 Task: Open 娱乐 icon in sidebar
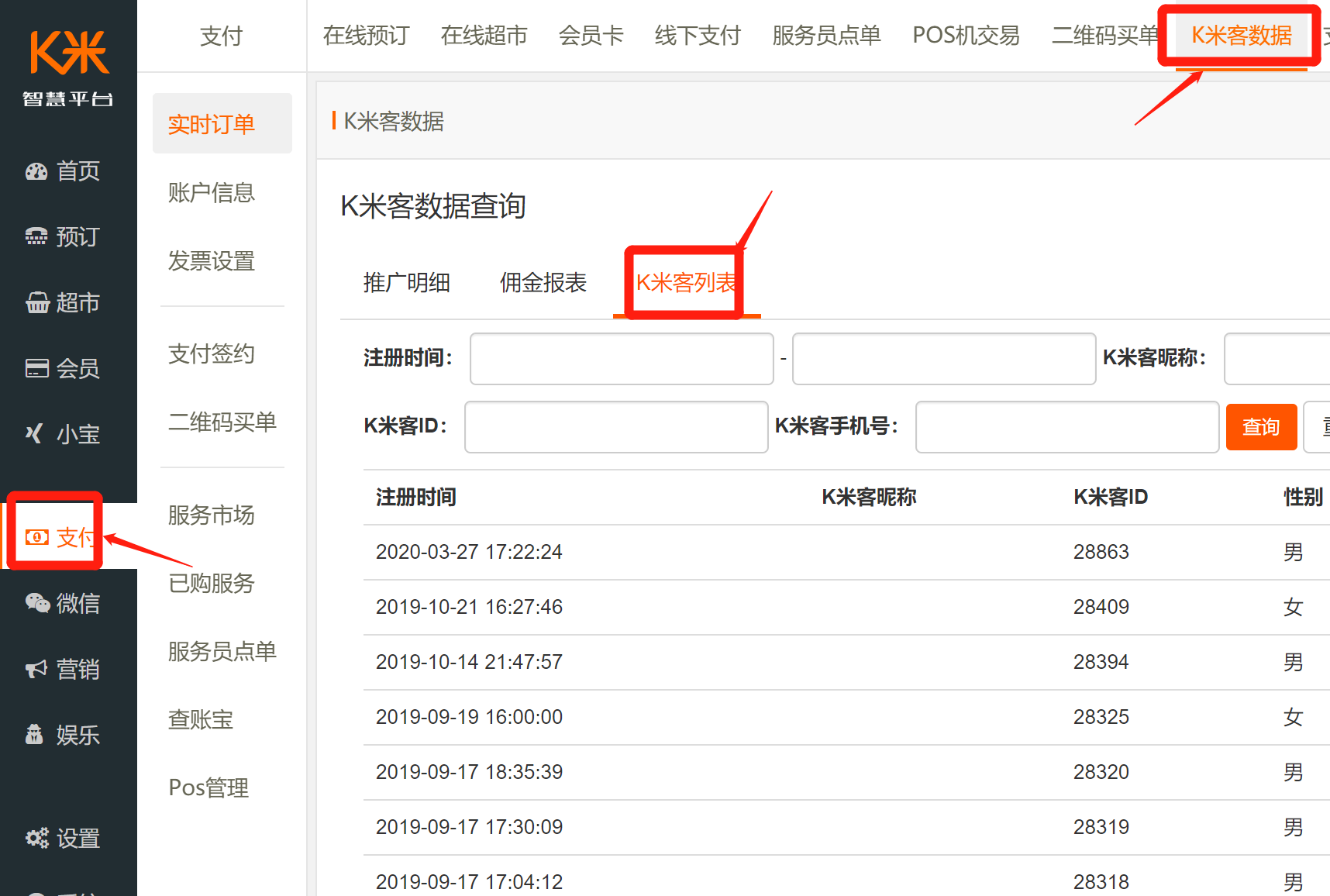(x=34, y=734)
